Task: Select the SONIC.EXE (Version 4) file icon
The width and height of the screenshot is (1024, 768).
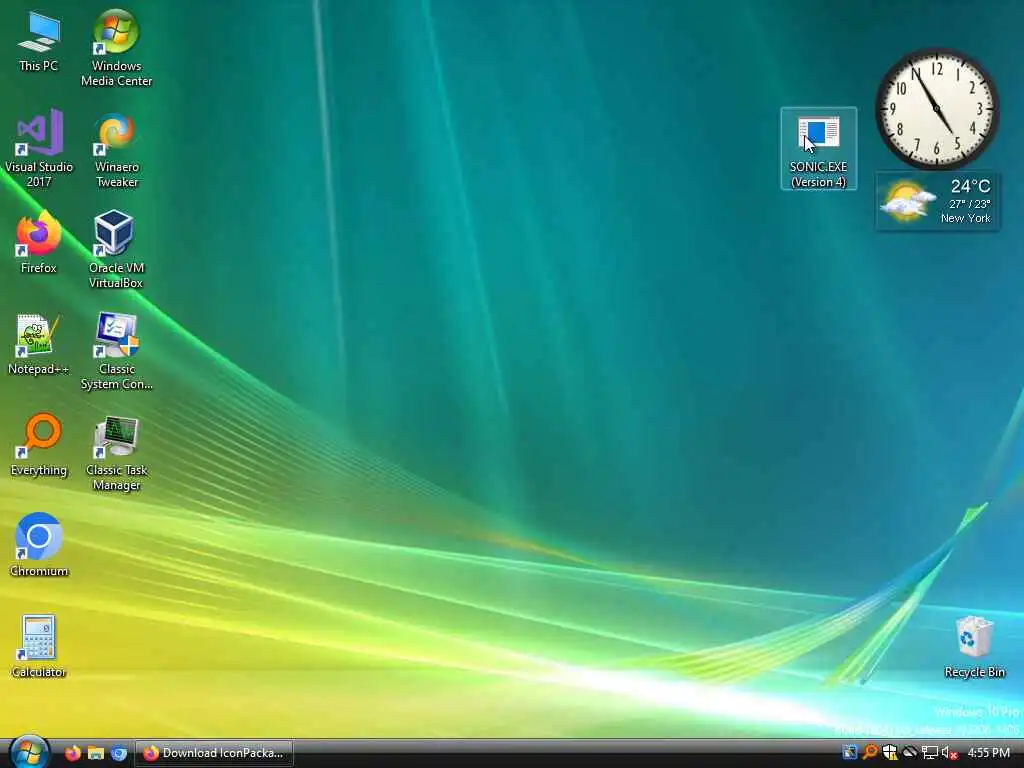Action: (x=818, y=149)
